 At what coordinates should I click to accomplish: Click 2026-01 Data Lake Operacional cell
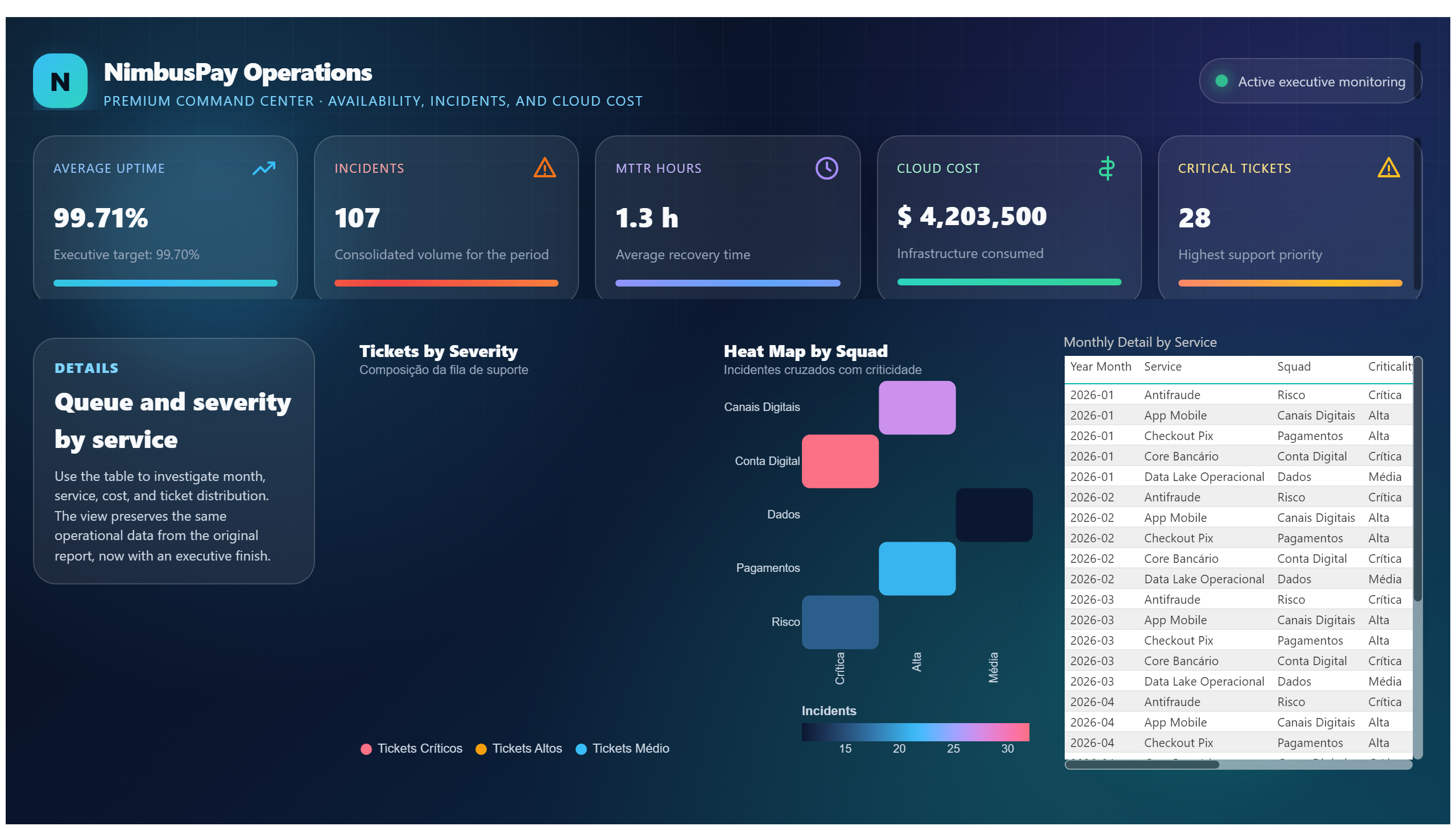1204,476
